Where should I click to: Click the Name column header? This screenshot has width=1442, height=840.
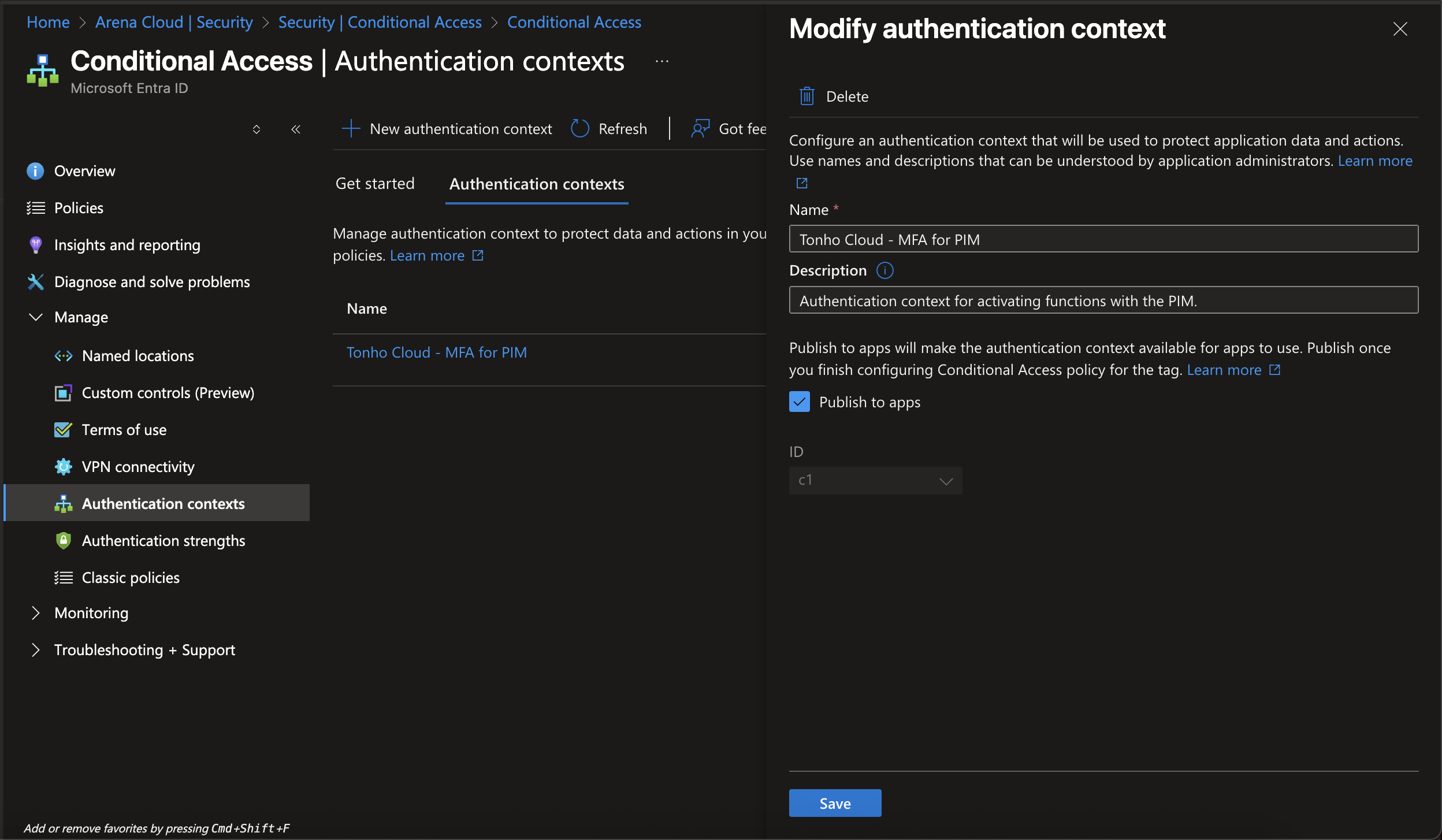367,309
